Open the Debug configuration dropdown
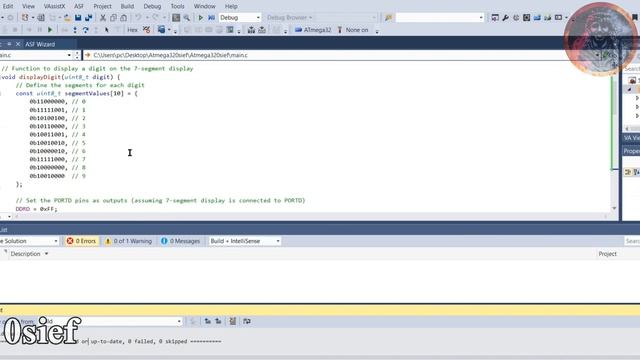The width and height of the screenshot is (640, 360). pyautogui.click(x=240, y=18)
